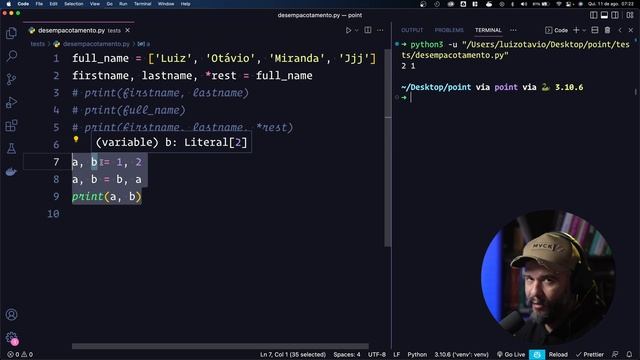Image resolution: width=640 pixels, height=360 pixels.
Task: Change end of line sequence LF
Action: pyautogui.click(x=396, y=354)
